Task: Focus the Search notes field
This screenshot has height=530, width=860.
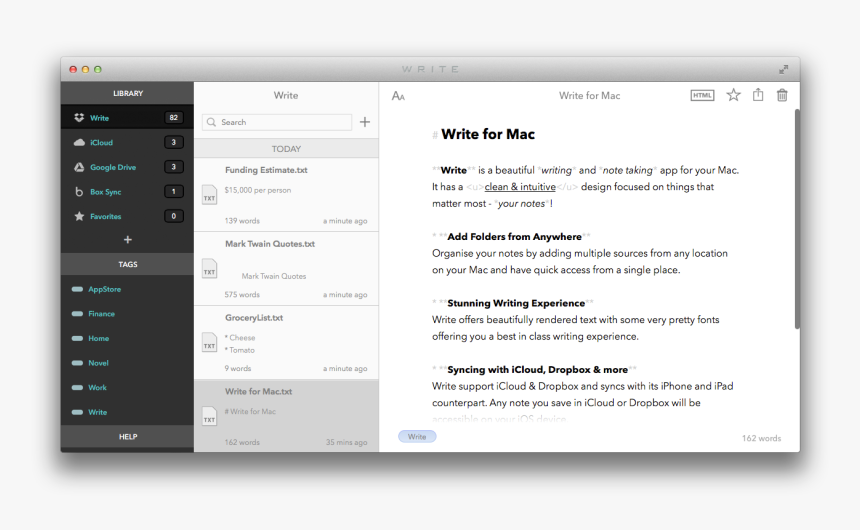Action: [277, 122]
